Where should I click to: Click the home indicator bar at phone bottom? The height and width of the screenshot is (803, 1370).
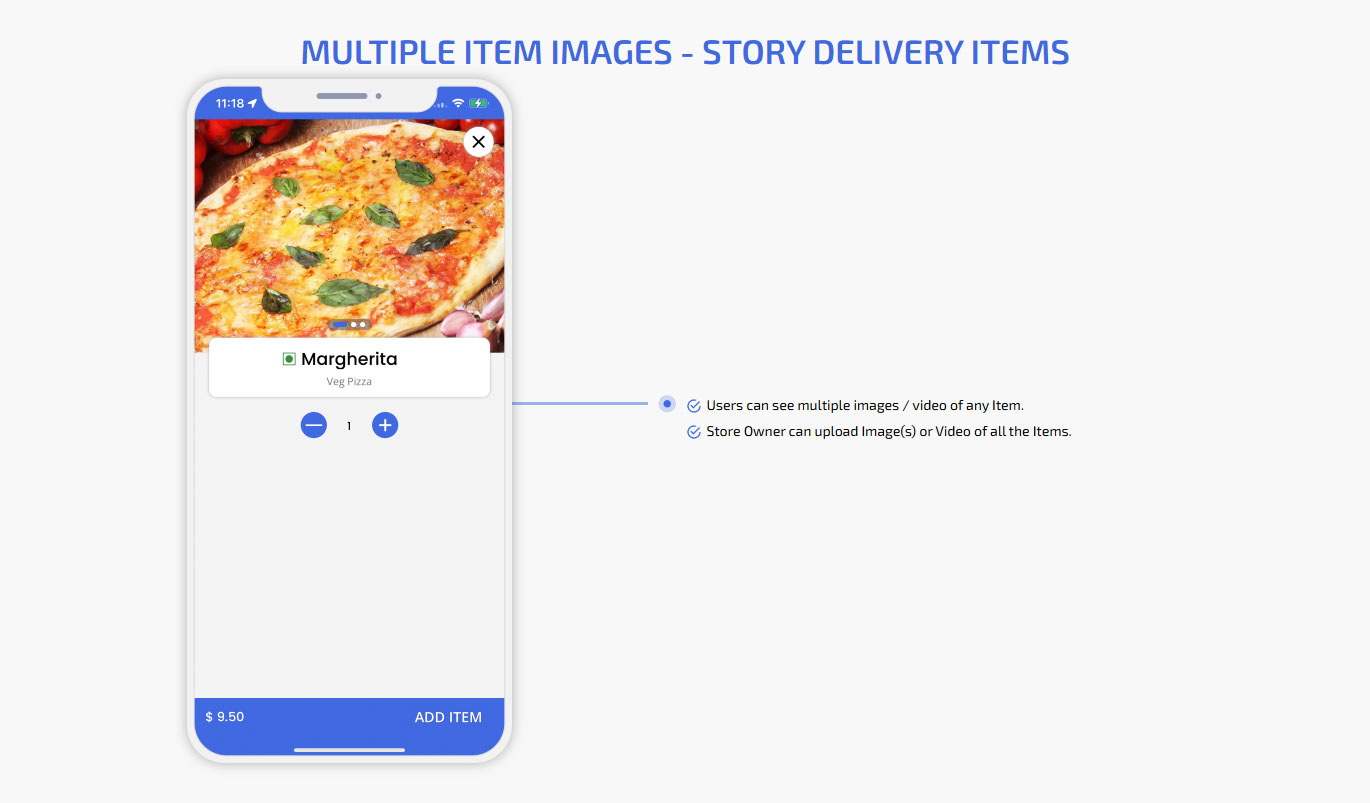349,749
